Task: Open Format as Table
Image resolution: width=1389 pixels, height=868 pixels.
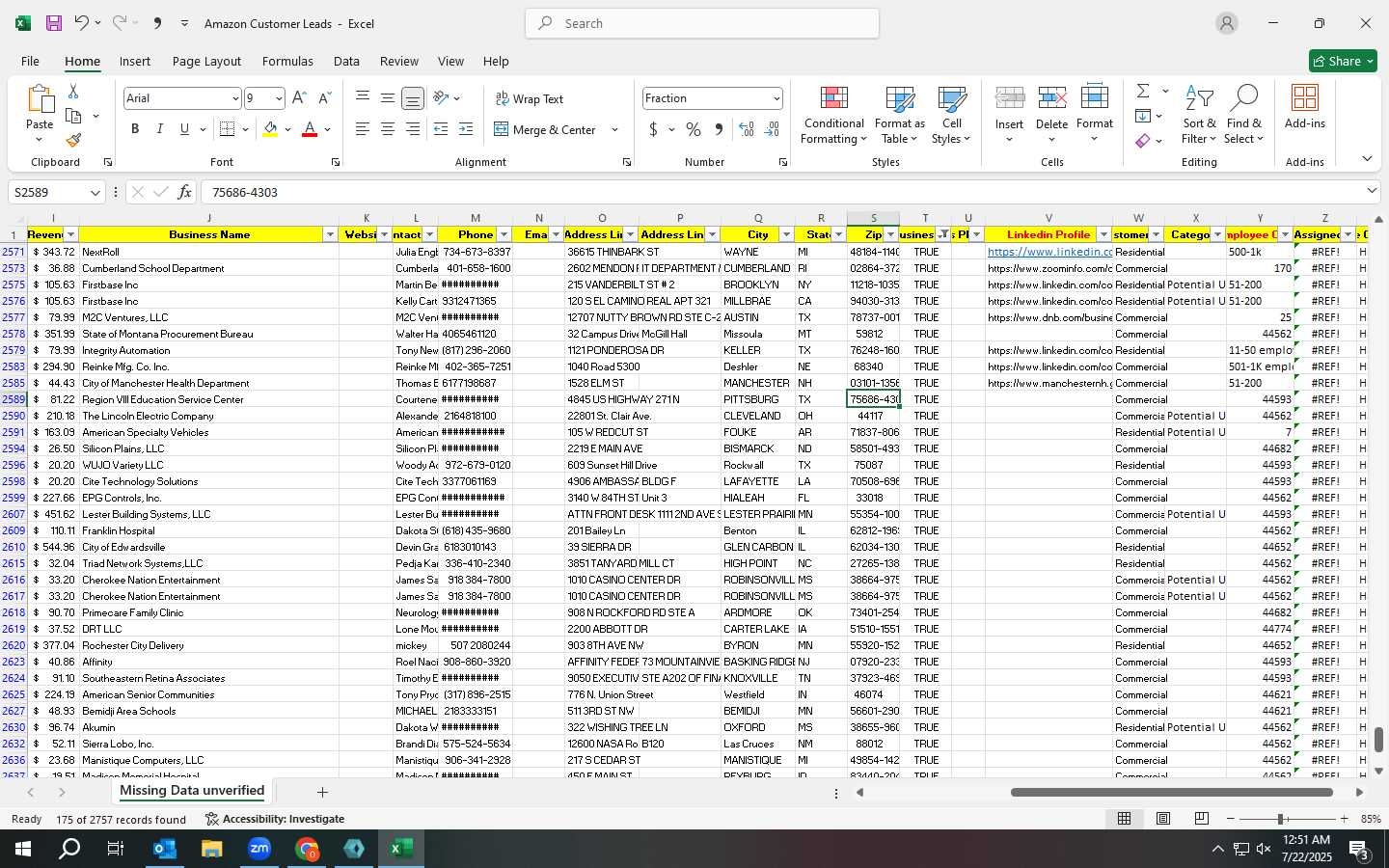Action: tap(899, 116)
